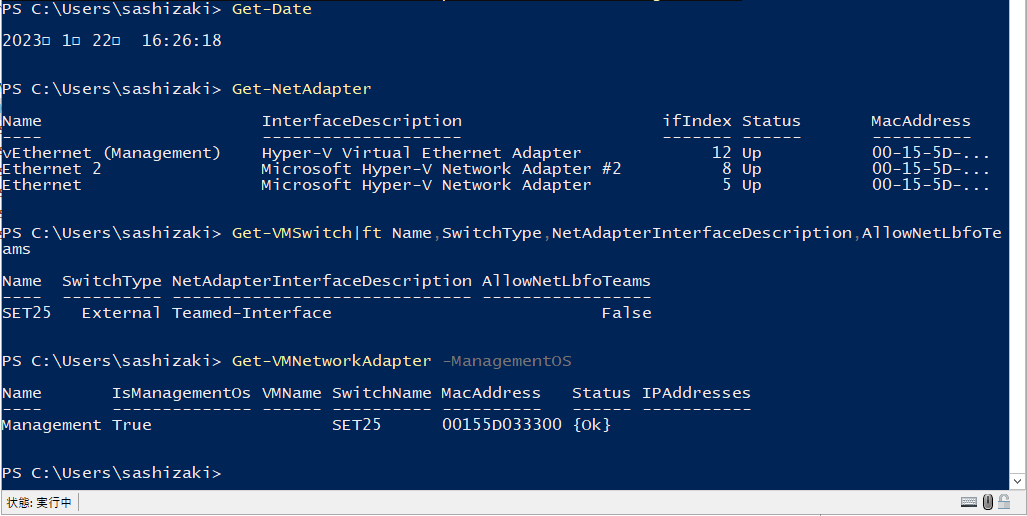Click the mouse capture status icon

pos(988,502)
